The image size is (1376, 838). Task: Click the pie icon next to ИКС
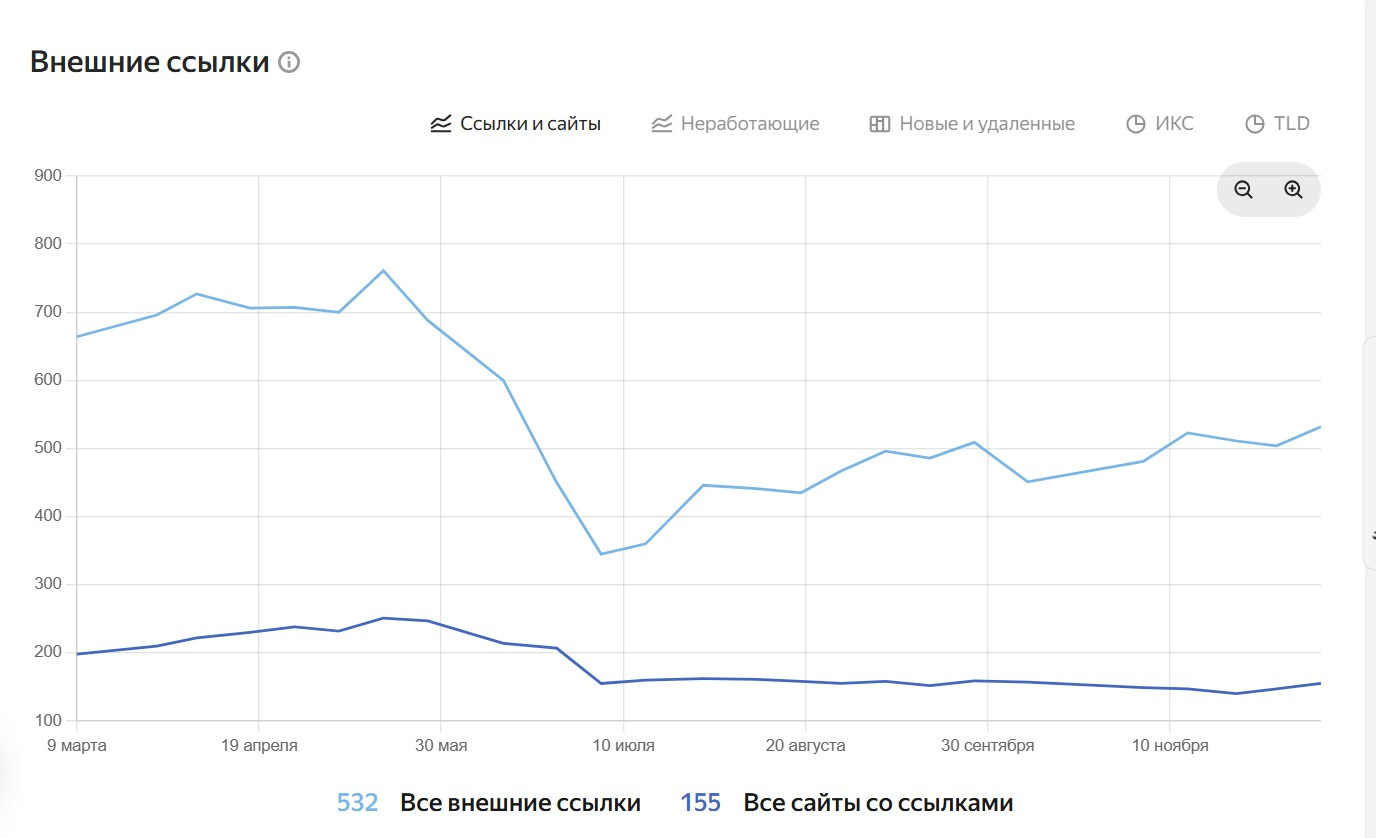point(1135,124)
